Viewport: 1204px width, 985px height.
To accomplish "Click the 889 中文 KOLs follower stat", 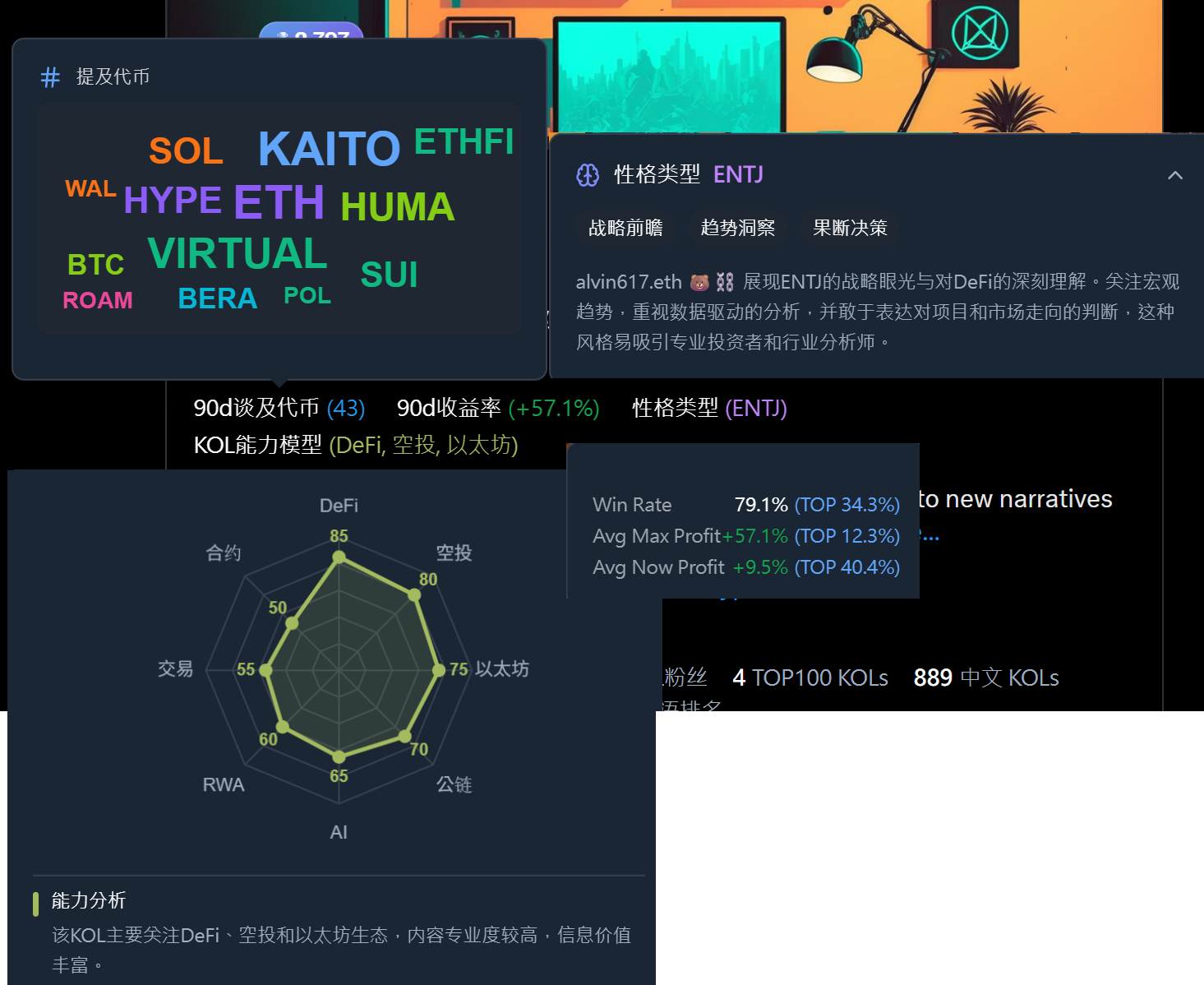I will point(986,678).
